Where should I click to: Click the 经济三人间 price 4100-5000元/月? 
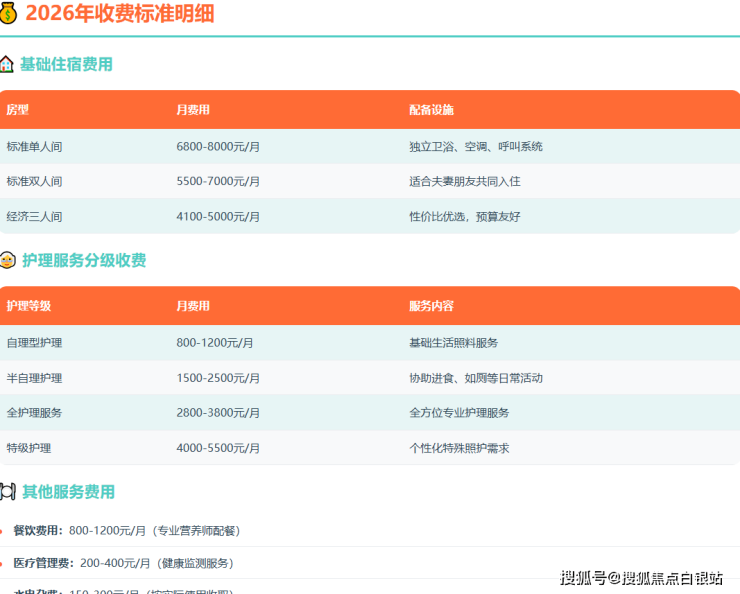tap(218, 216)
